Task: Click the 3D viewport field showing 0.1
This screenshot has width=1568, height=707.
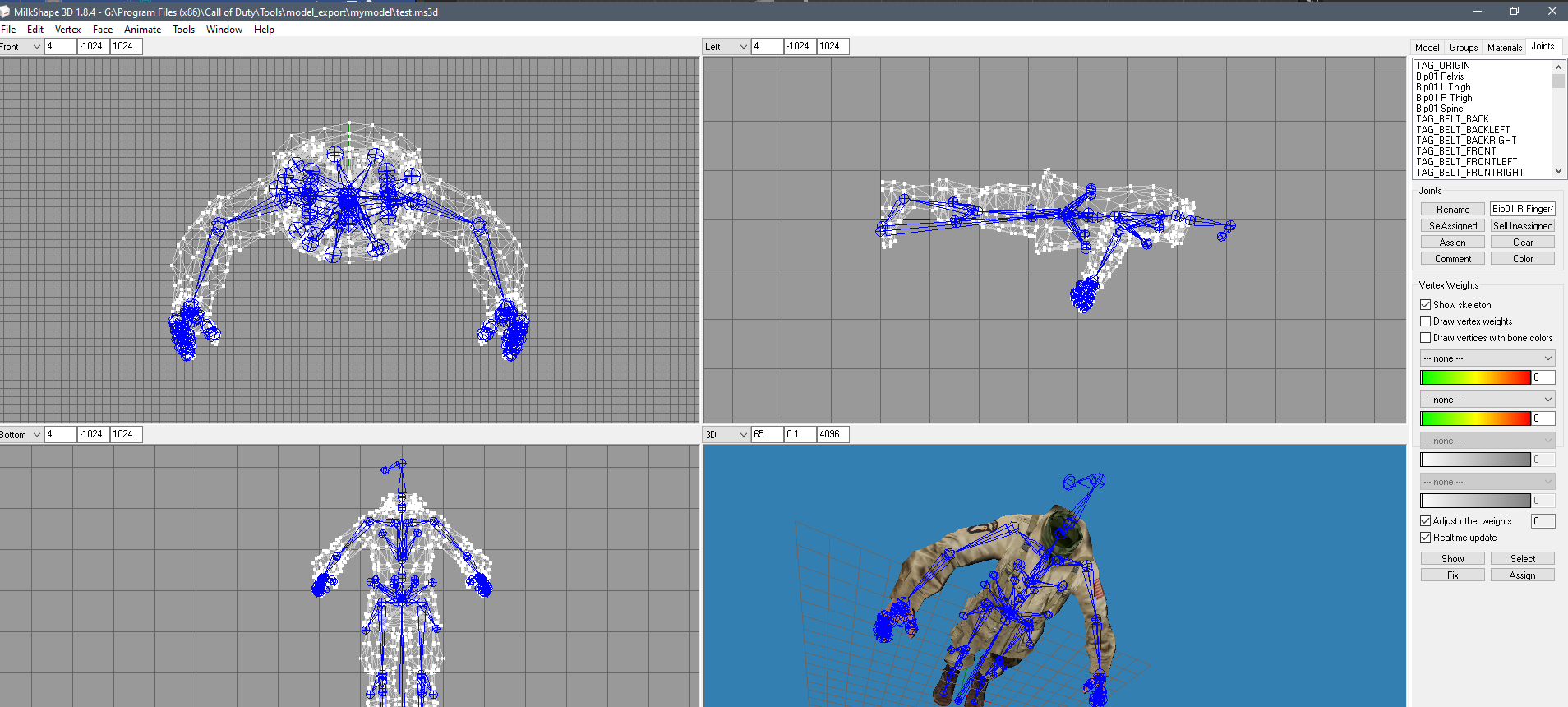Action: [x=800, y=434]
